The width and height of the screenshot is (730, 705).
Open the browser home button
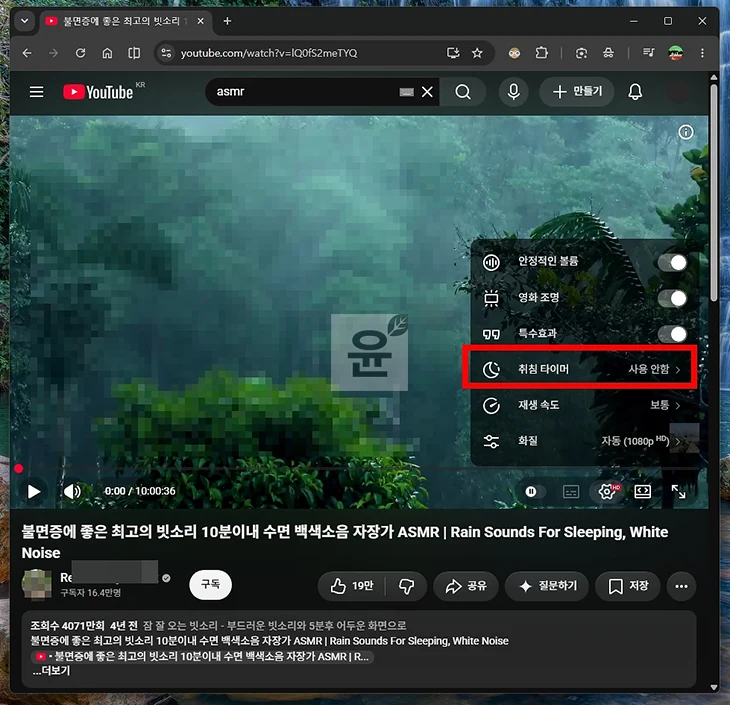tap(107, 53)
